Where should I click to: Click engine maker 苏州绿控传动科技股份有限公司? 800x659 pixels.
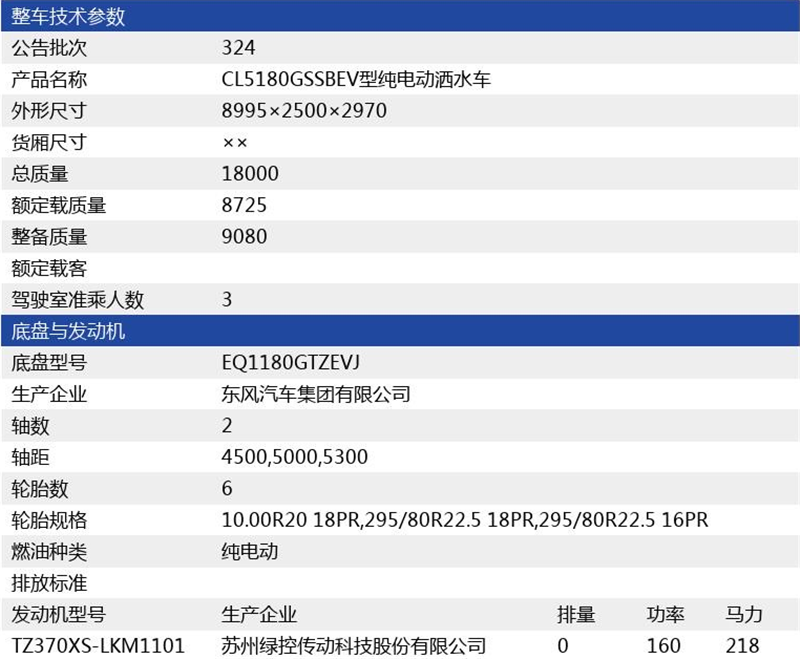pyautogui.click(x=354, y=645)
